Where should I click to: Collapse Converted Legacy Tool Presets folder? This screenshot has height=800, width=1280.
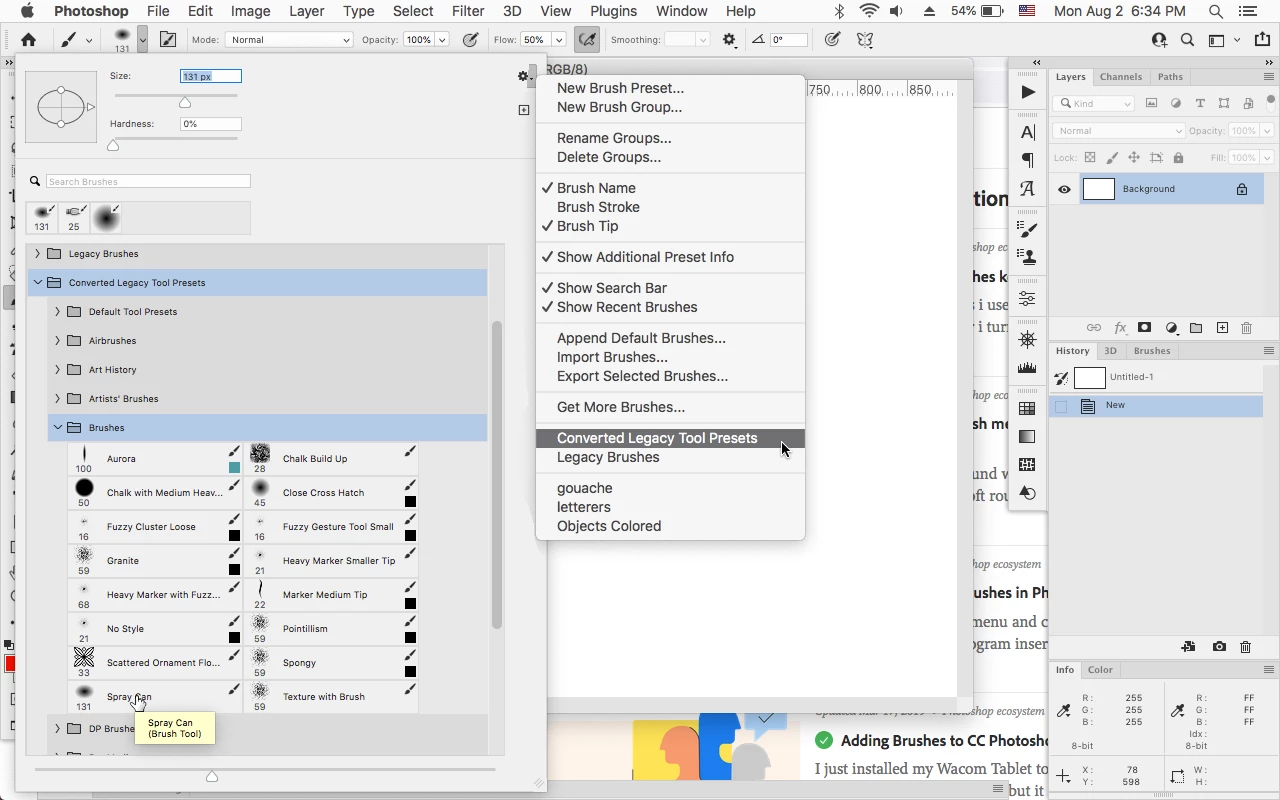pyautogui.click(x=38, y=283)
